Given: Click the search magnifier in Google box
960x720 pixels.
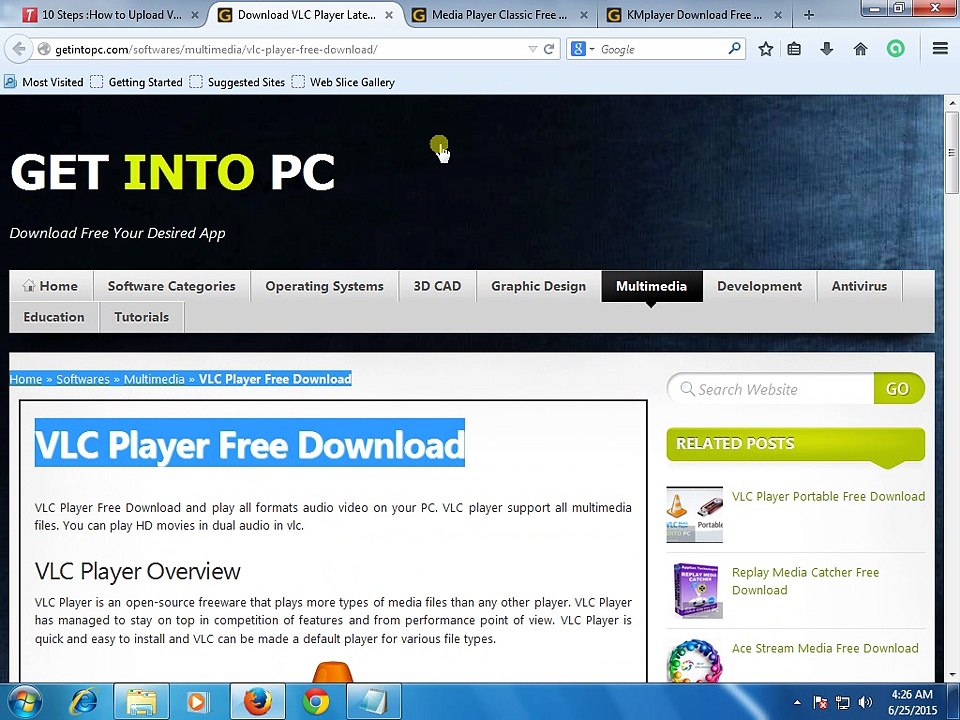Looking at the screenshot, I should [735, 48].
